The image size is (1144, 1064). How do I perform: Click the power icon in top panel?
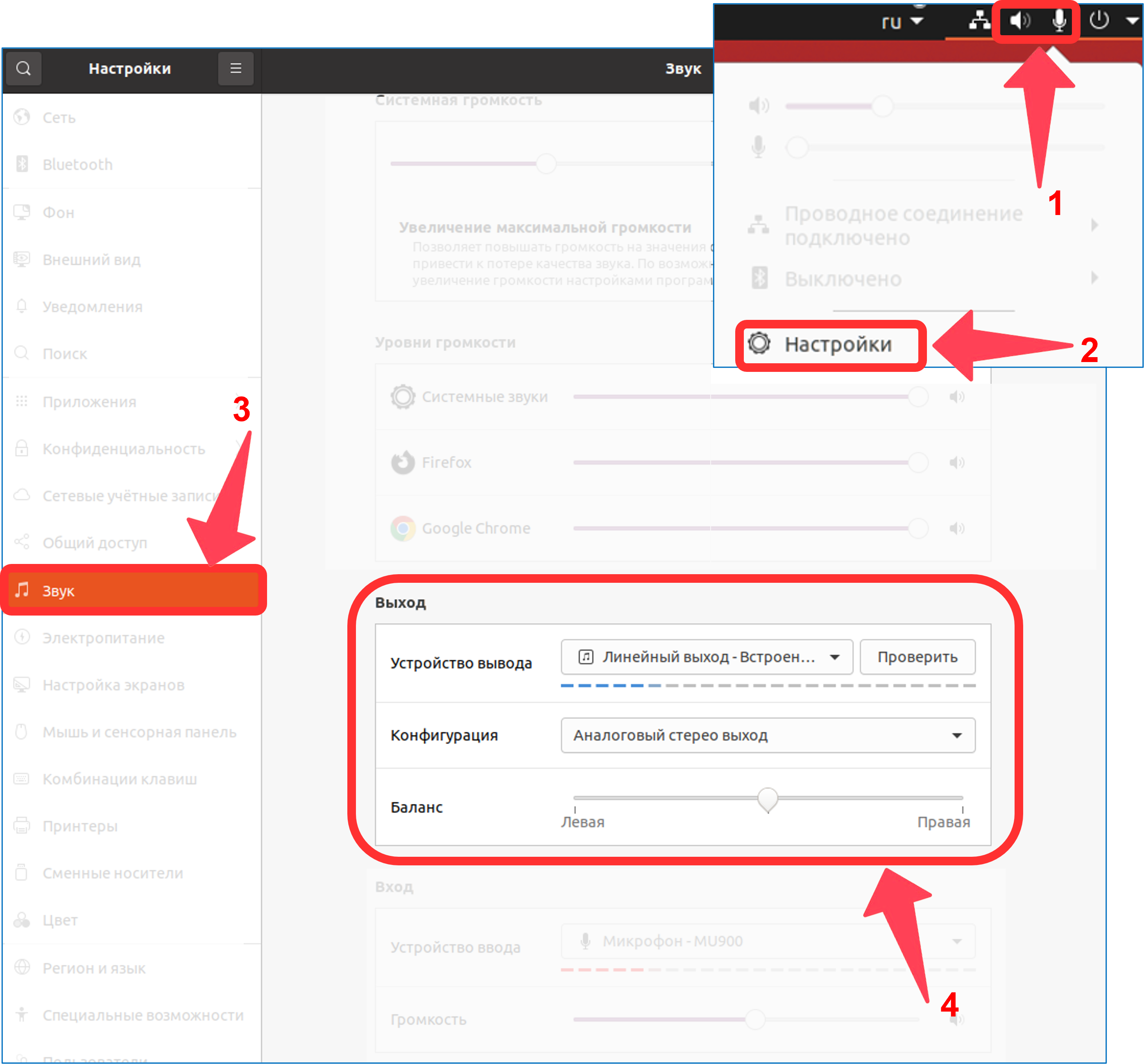(1099, 20)
